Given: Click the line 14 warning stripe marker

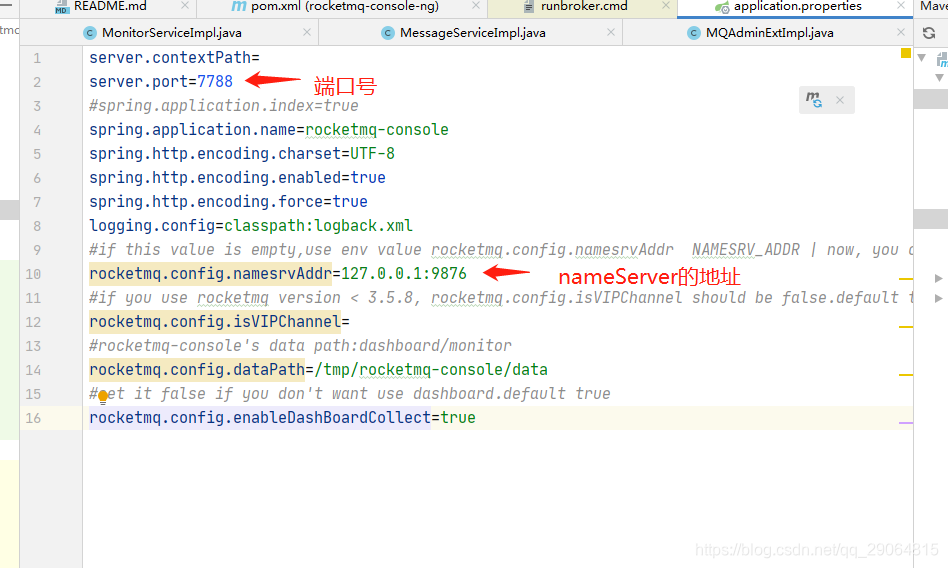Looking at the screenshot, I should tap(906, 375).
